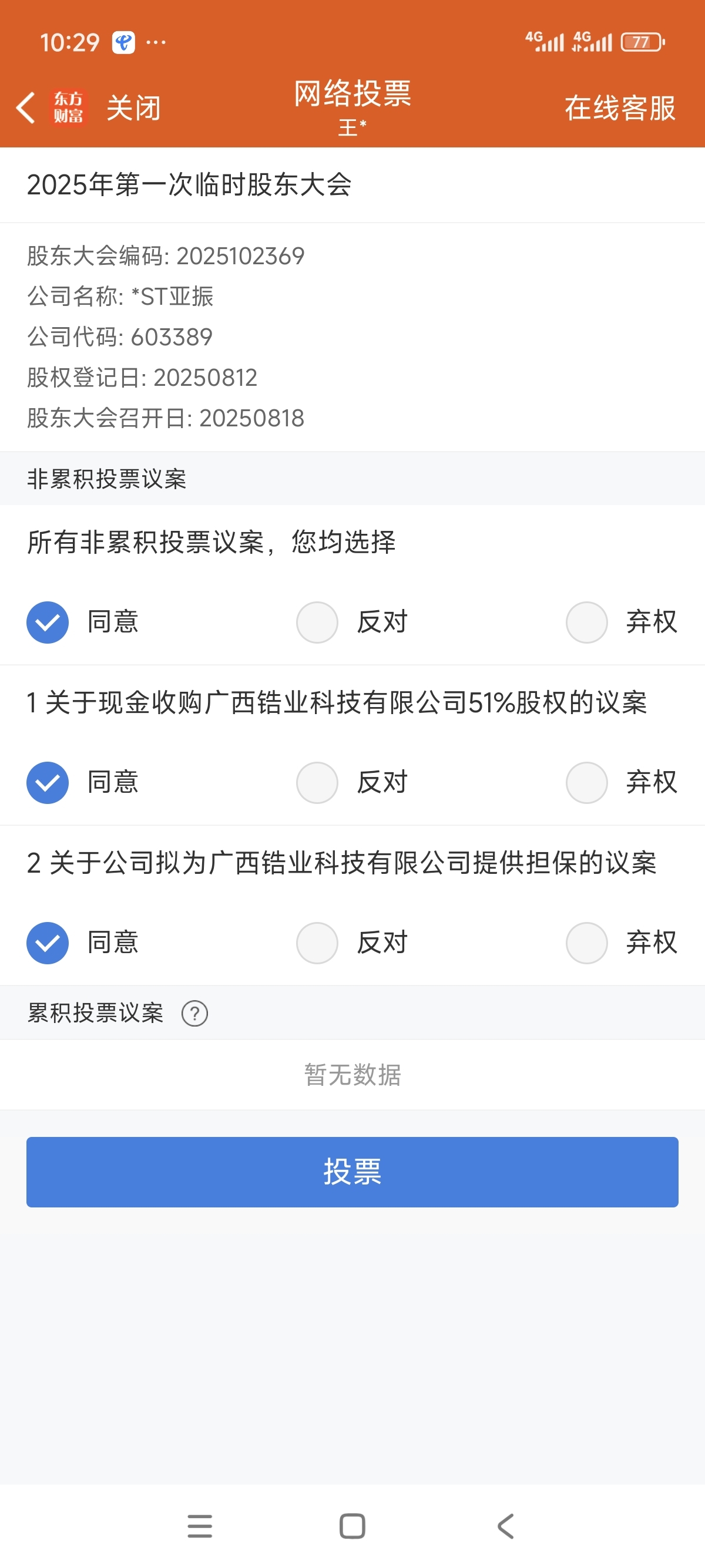Tap the 2025年第一次临时股东大会 title
The height and width of the screenshot is (1568, 705).
(x=189, y=184)
